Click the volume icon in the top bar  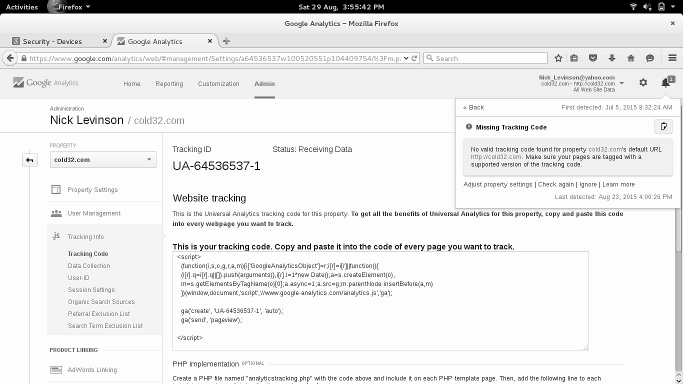point(647,7)
